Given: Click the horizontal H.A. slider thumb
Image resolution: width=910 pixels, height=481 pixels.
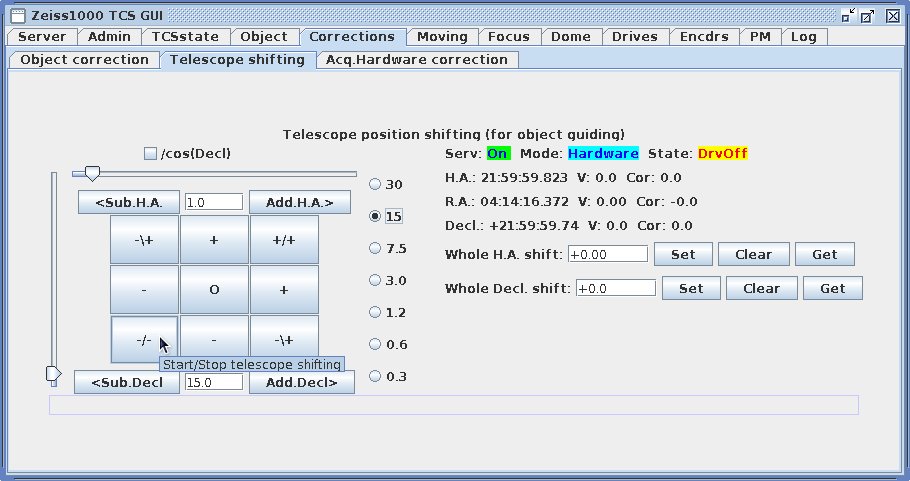Looking at the screenshot, I should pyautogui.click(x=92, y=174).
